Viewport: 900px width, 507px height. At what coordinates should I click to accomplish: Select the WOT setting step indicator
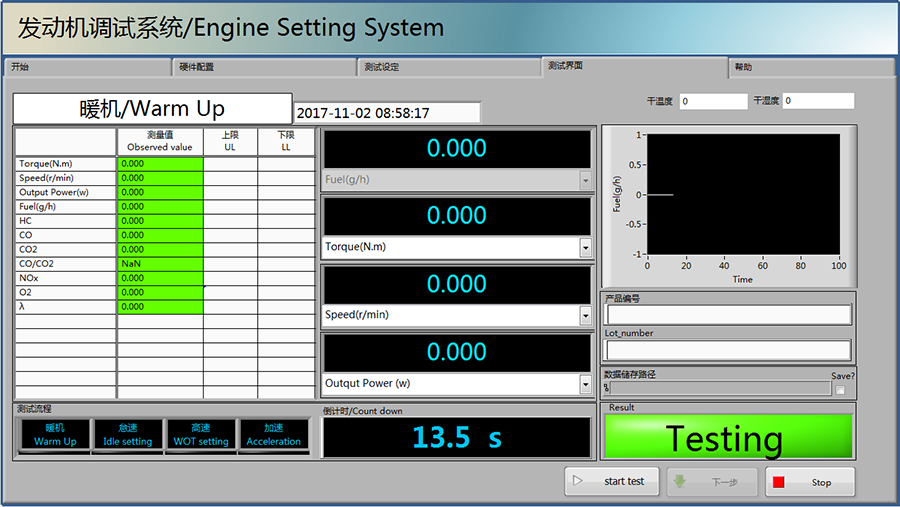[x=201, y=434]
